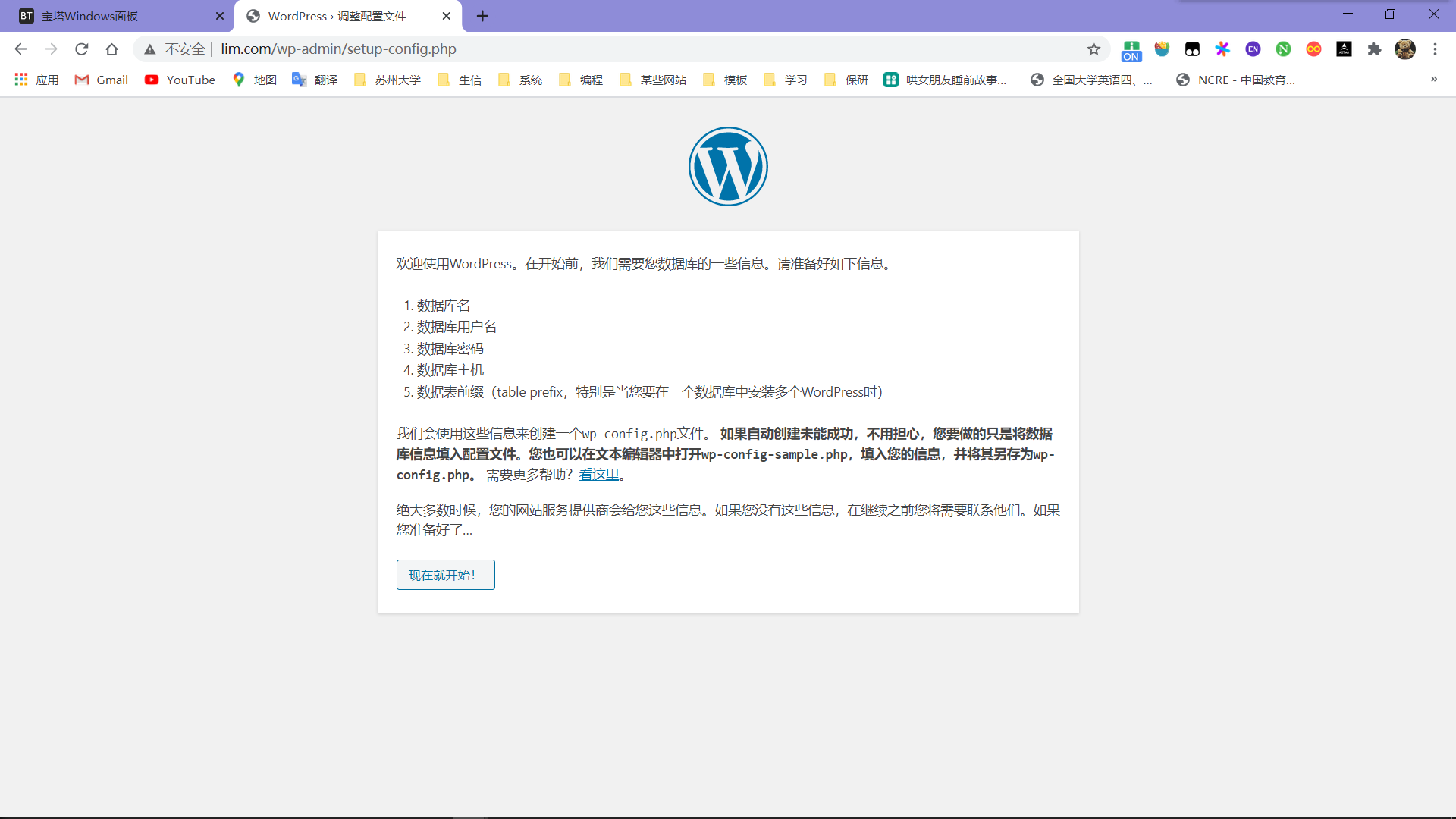Open the Gmail bookmark
Image resolution: width=1456 pixels, height=819 pixels.
[101, 80]
